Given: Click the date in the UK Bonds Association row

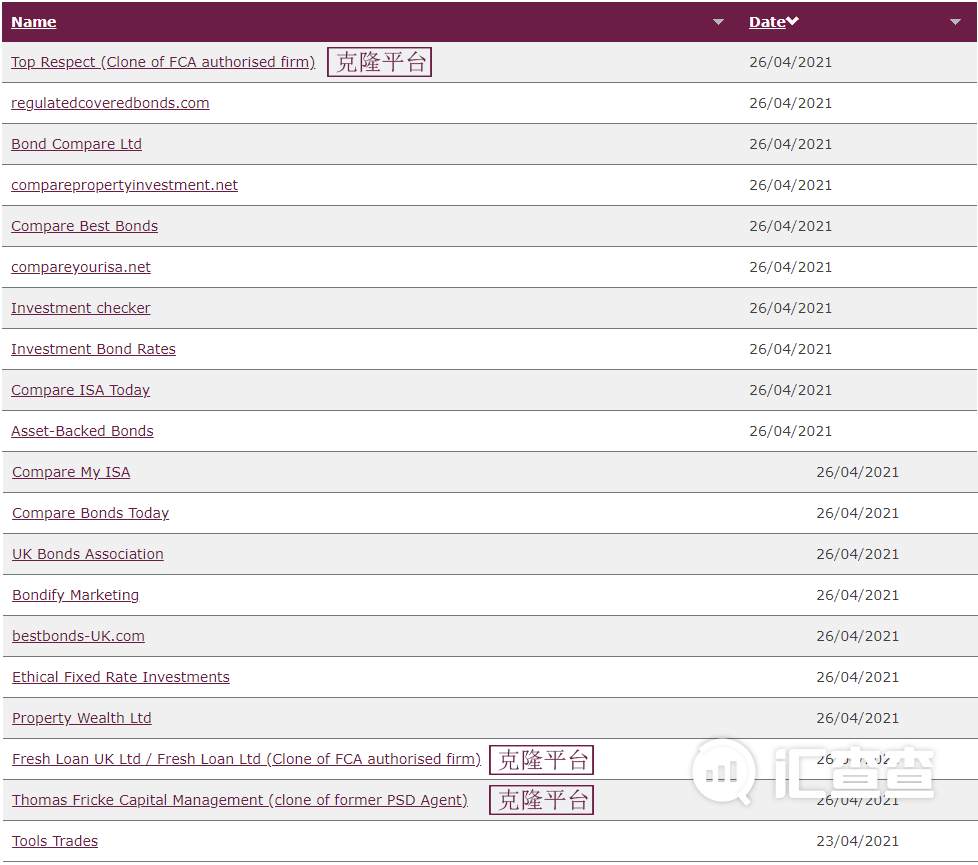Looking at the screenshot, I should 858,554.
